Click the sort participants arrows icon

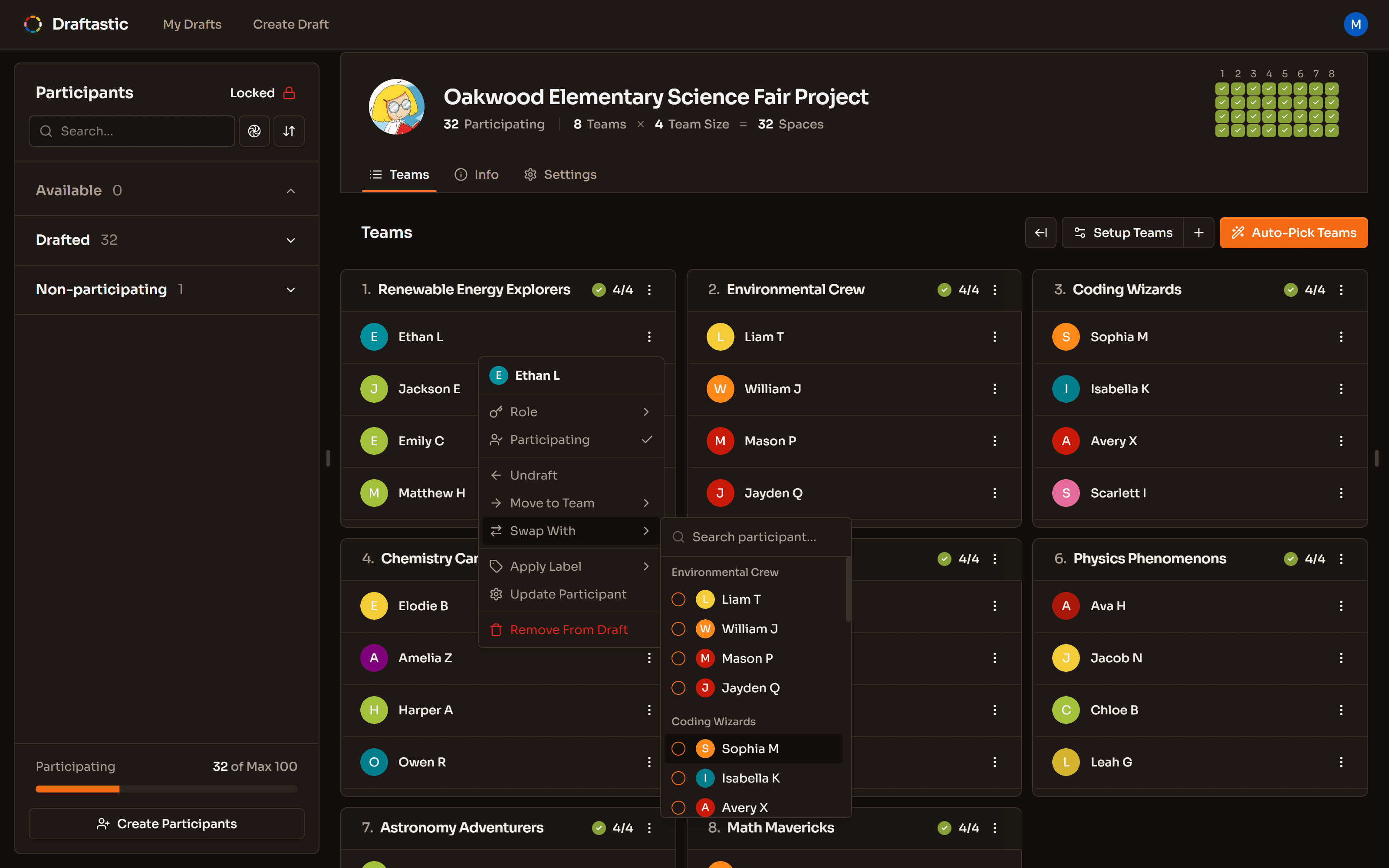pyautogui.click(x=289, y=132)
